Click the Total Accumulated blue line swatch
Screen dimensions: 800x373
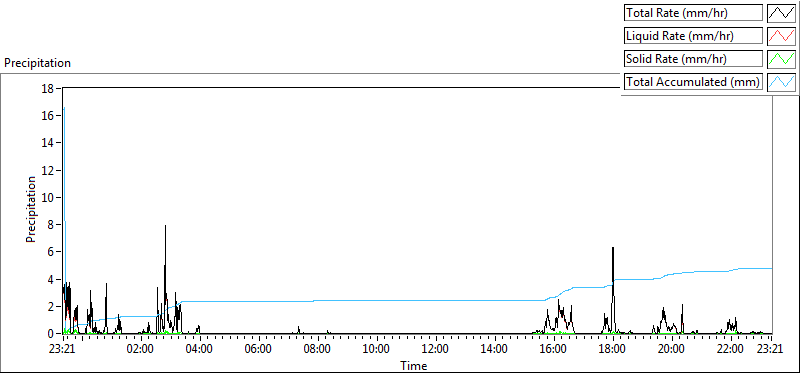click(x=782, y=81)
